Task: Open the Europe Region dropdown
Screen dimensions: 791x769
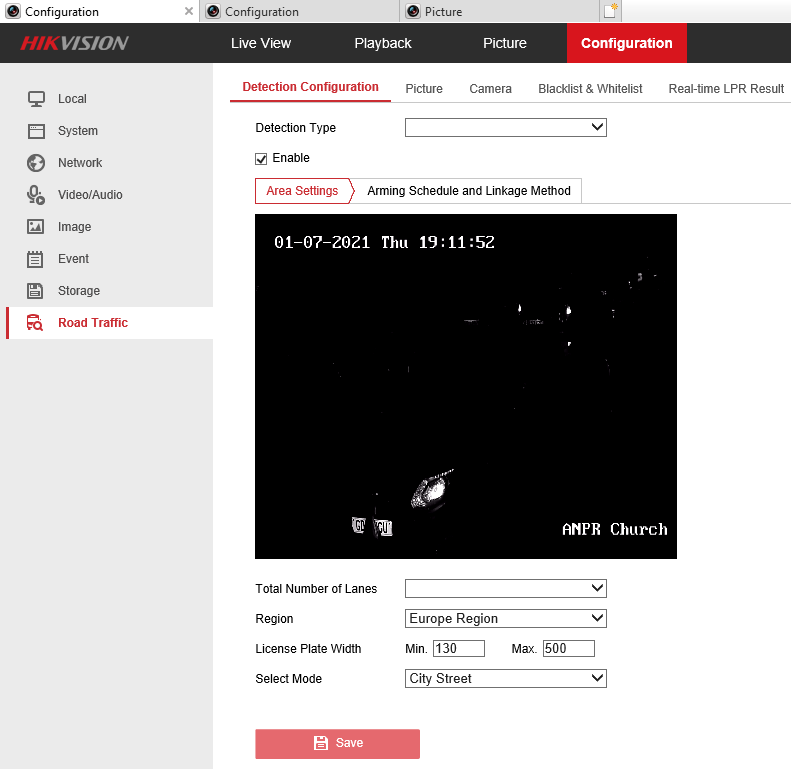Action: pyautogui.click(x=505, y=618)
